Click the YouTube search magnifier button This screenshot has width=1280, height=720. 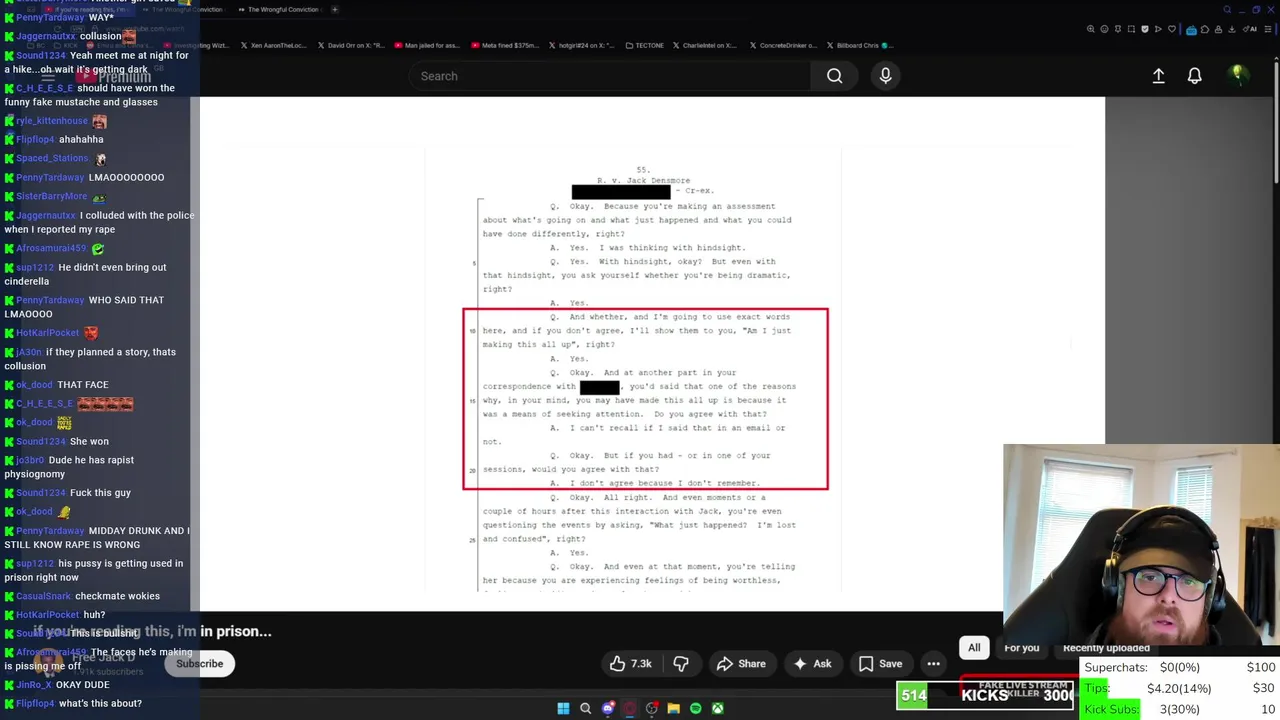coord(834,76)
